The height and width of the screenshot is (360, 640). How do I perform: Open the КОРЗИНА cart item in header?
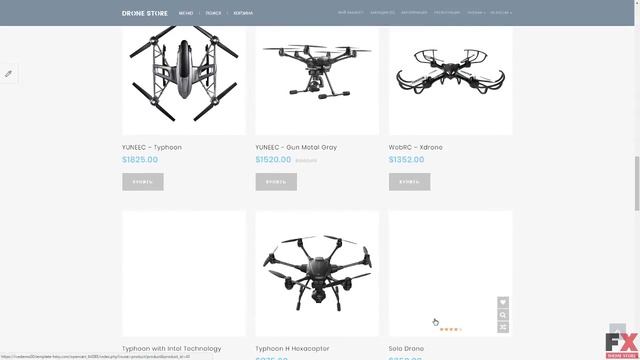[243, 13]
